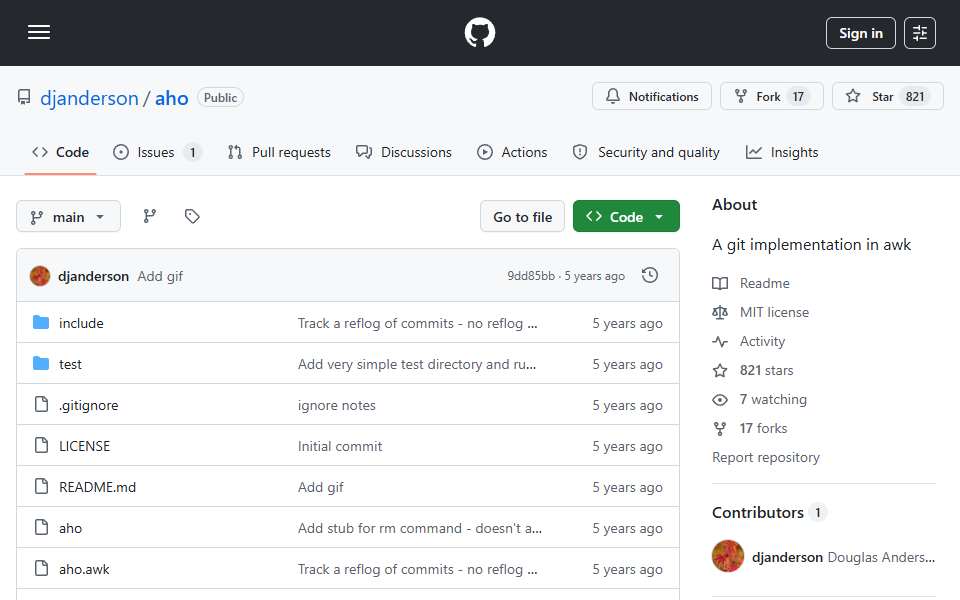
Task: Click the pulse icon beside Activity
Action: (720, 342)
